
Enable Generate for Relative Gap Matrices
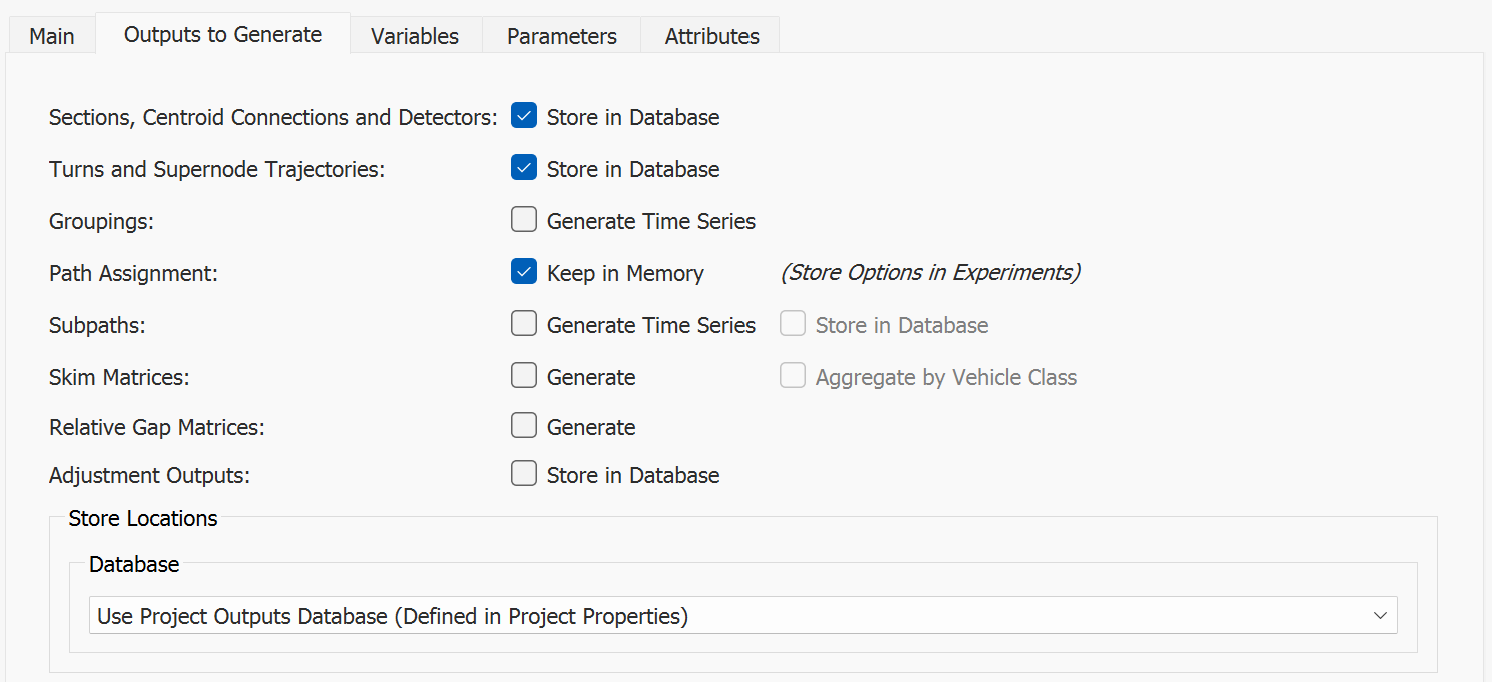[524, 426]
